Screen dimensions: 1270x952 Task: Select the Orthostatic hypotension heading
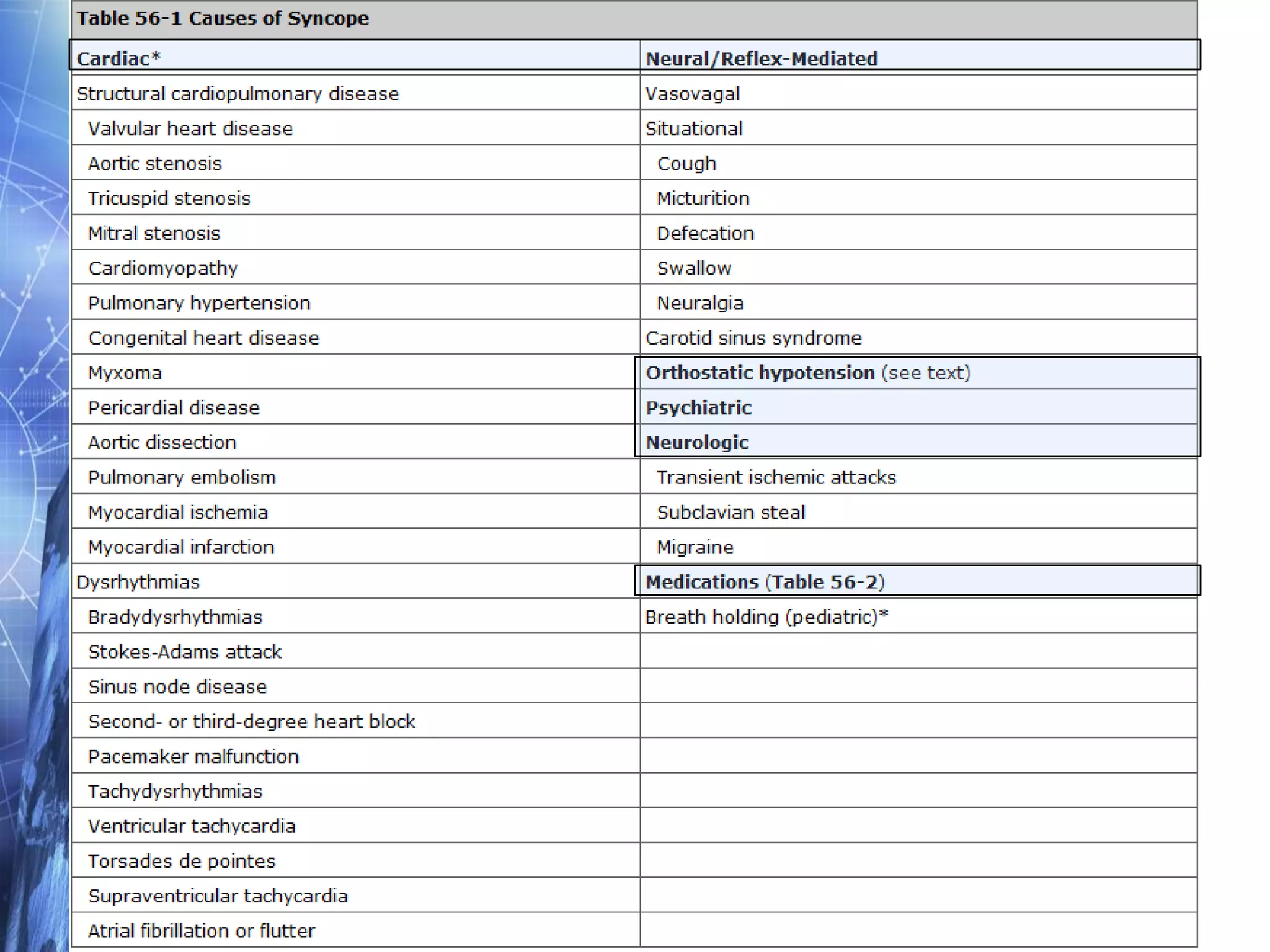[x=760, y=372]
